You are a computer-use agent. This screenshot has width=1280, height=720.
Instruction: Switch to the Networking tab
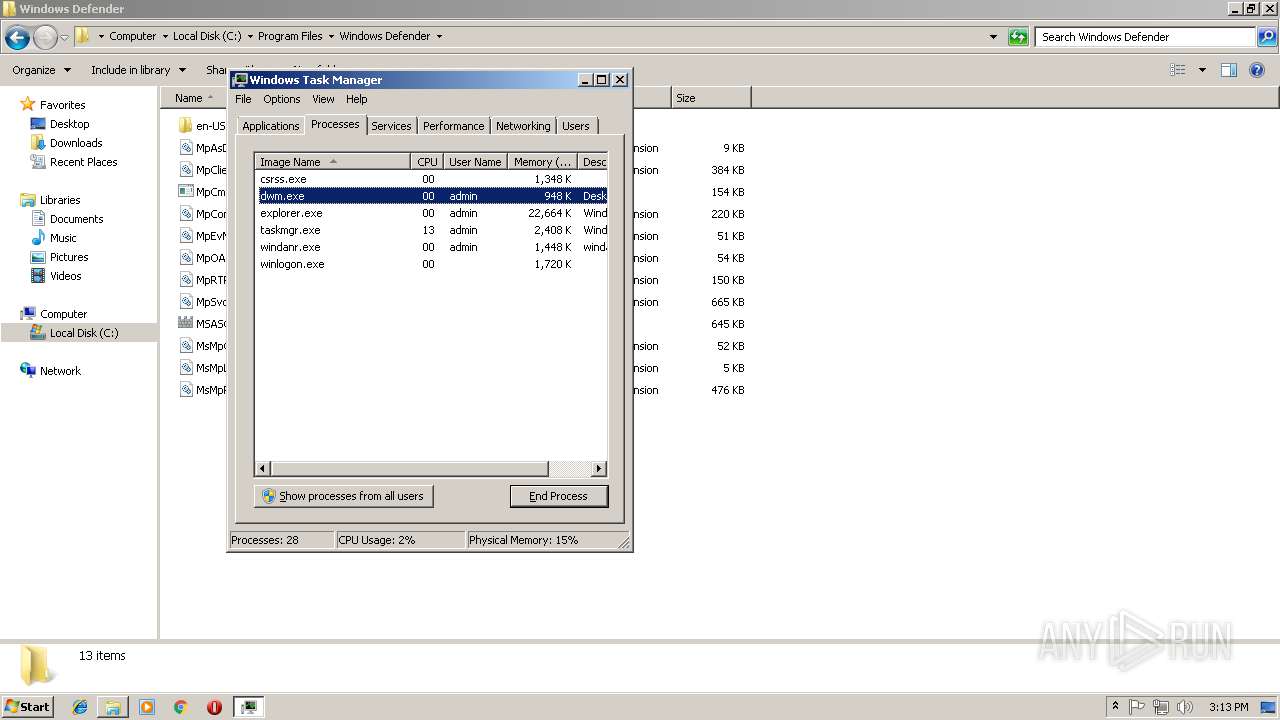(x=523, y=126)
